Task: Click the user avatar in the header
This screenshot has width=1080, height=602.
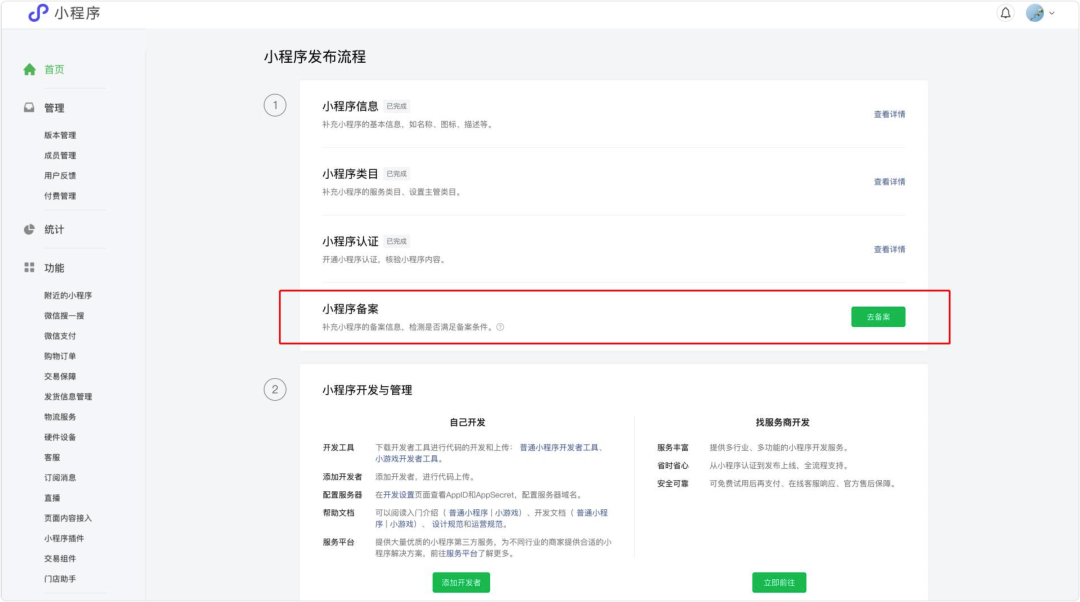Action: tap(1035, 13)
